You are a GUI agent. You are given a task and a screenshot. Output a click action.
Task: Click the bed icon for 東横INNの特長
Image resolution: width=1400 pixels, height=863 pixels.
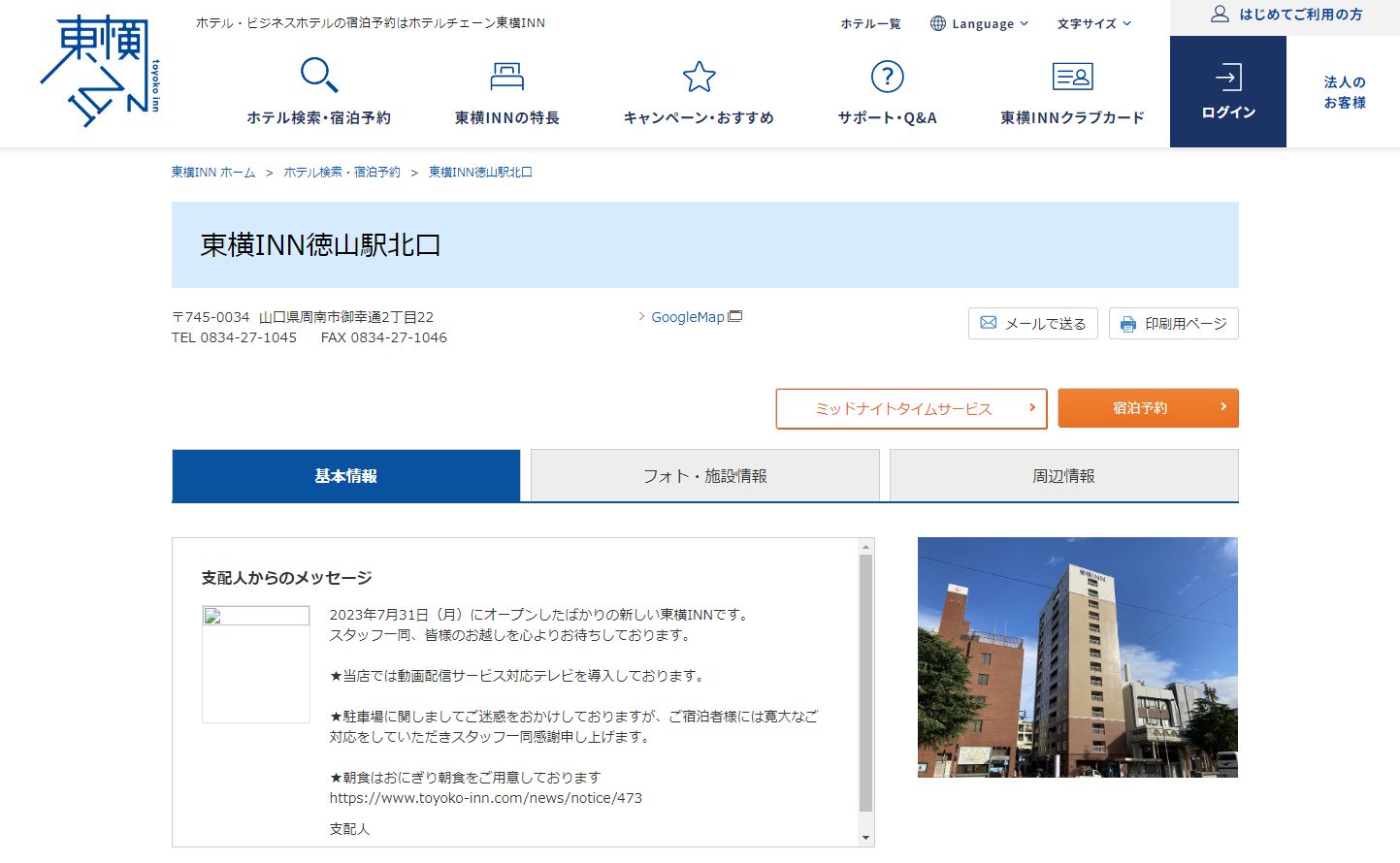[506, 76]
